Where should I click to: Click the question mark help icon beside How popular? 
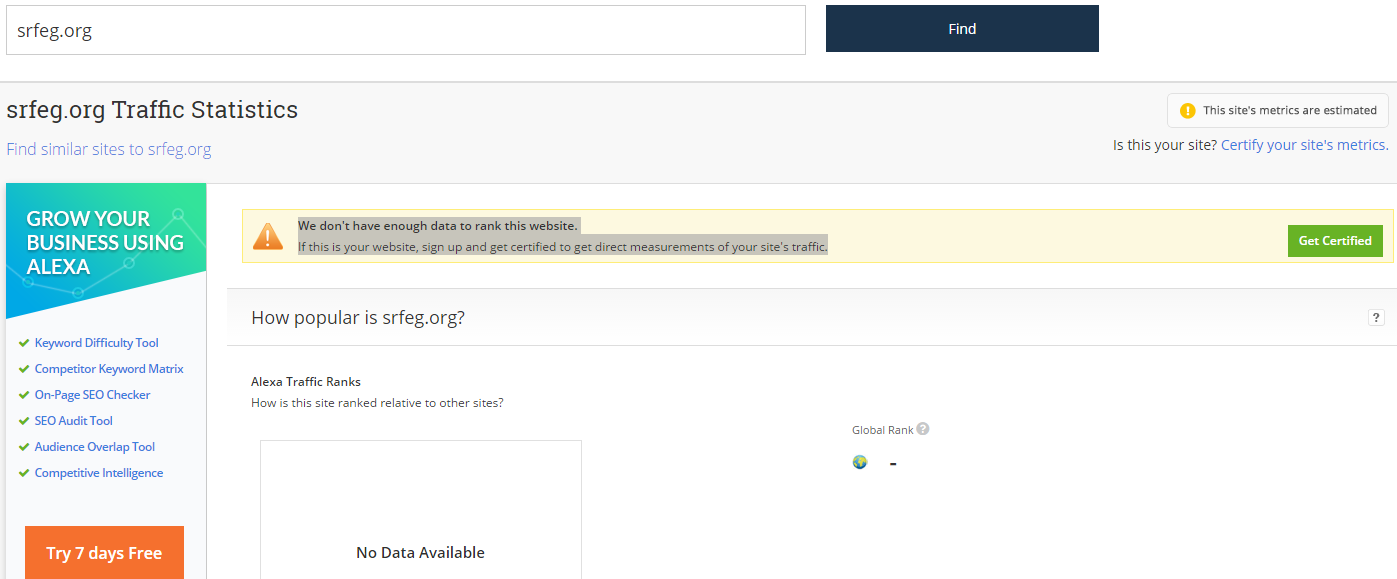tap(1377, 318)
